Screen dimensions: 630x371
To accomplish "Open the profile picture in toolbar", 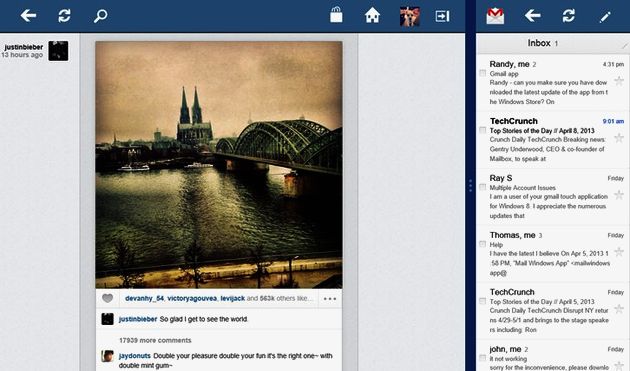I will (410, 16).
